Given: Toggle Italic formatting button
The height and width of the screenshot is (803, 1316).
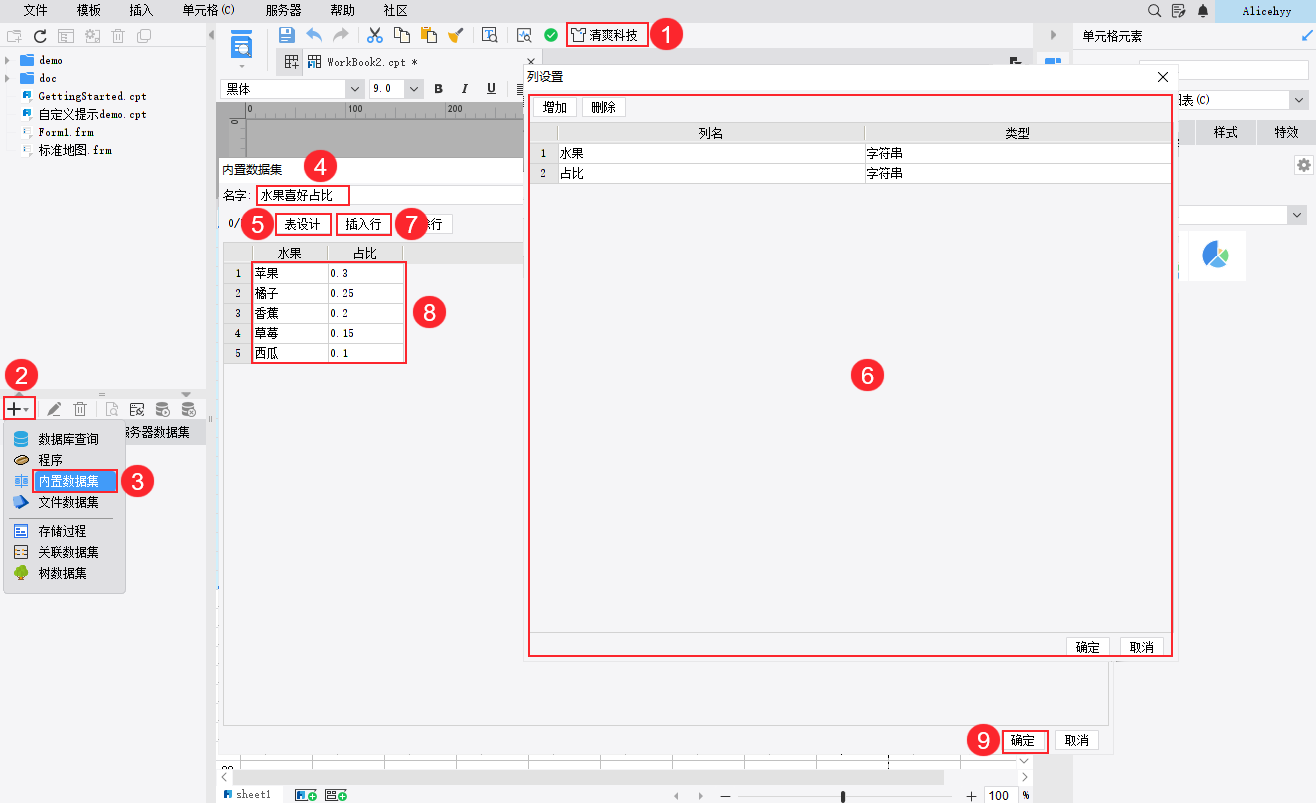Looking at the screenshot, I should click(464, 89).
